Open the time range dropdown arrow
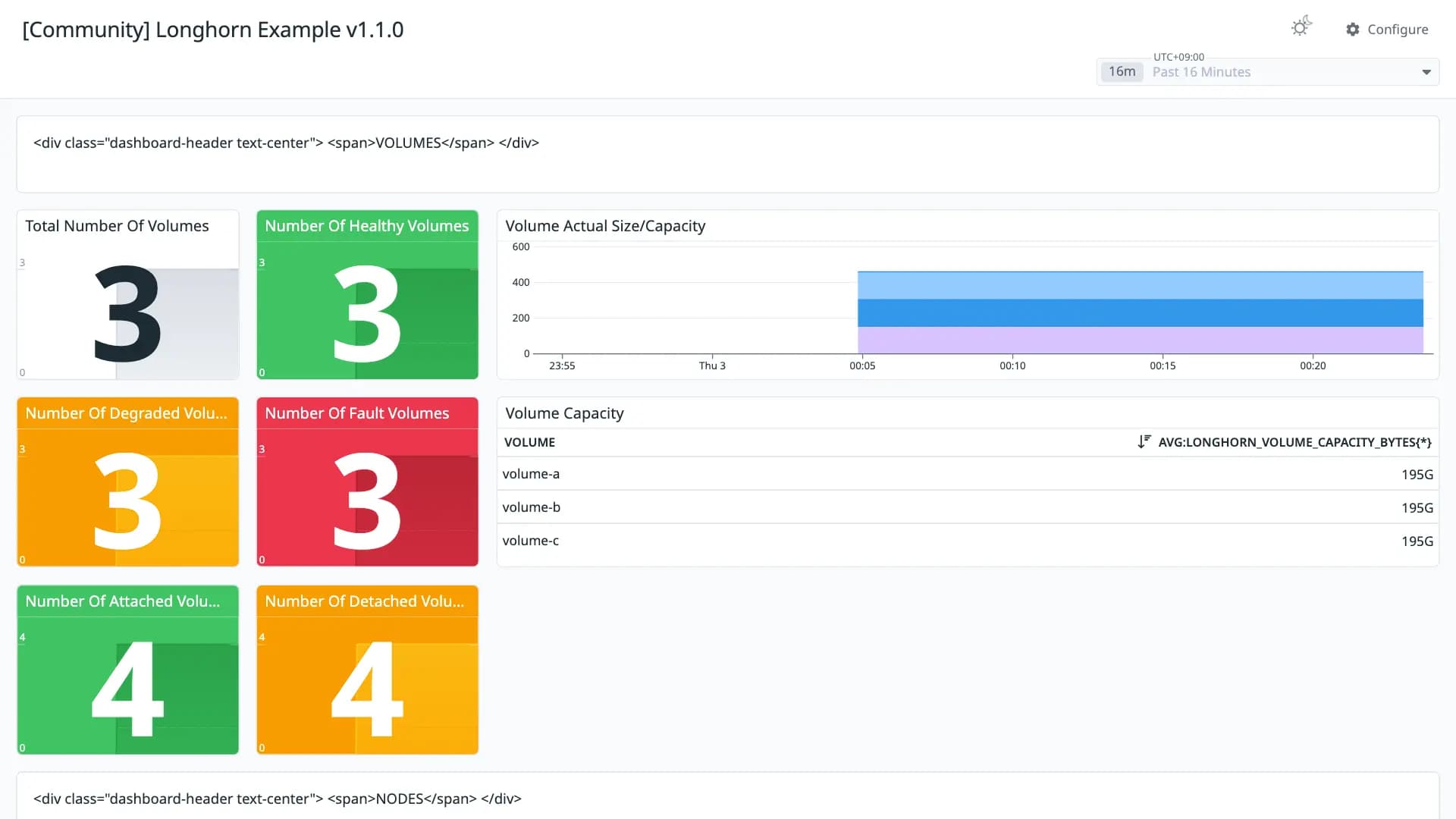The image size is (1456, 819). [x=1426, y=72]
